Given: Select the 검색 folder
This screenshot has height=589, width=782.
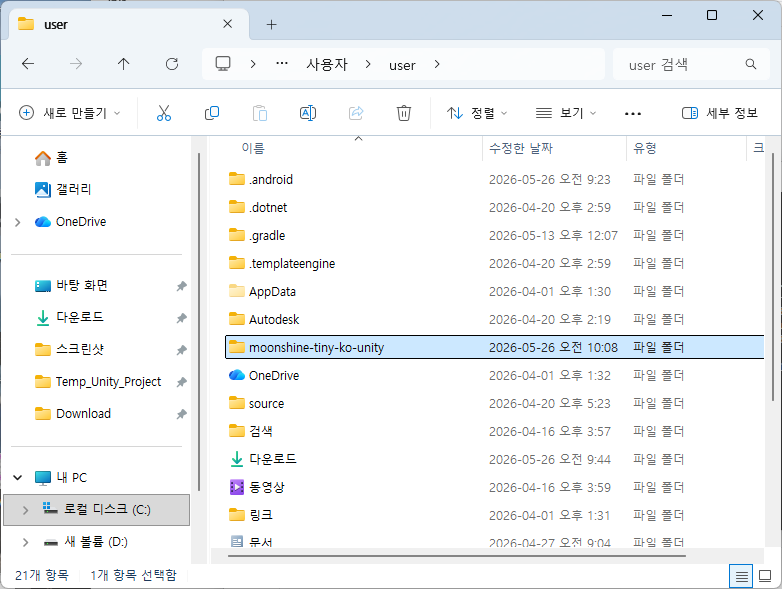Looking at the screenshot, I should pos(495,431).
